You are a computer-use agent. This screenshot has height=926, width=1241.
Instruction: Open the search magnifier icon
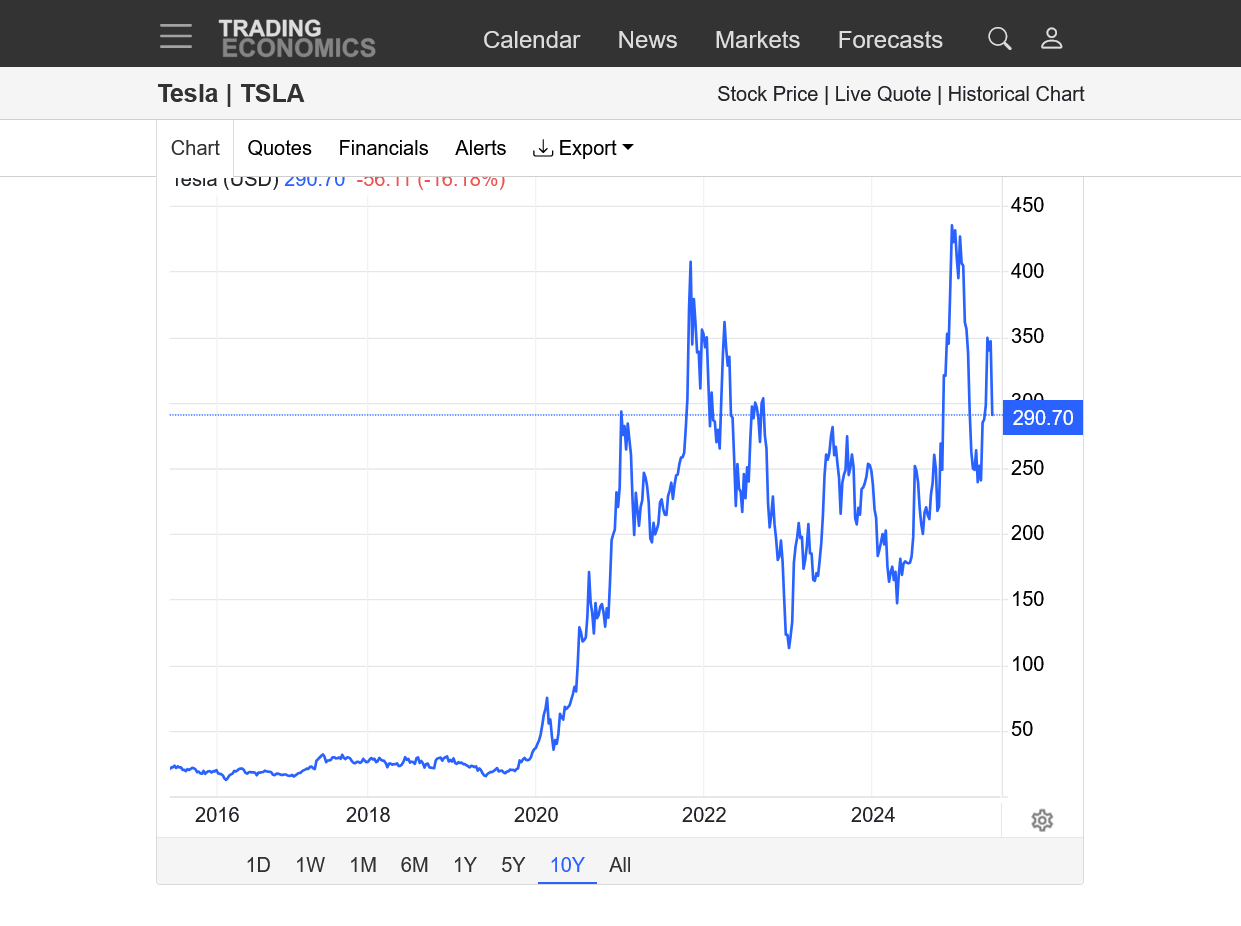coord(999,39)
